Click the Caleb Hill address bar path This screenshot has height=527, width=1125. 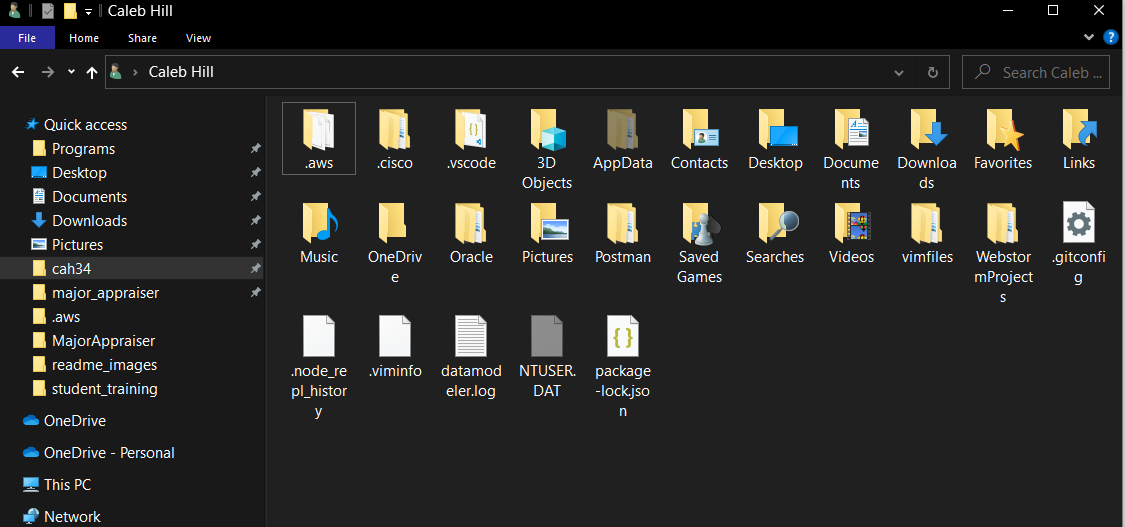pos(181,72)
